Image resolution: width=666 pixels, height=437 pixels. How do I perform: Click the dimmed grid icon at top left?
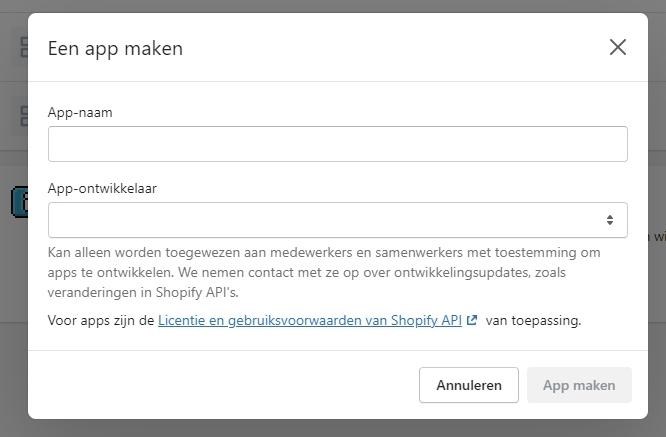click(22, 47)
